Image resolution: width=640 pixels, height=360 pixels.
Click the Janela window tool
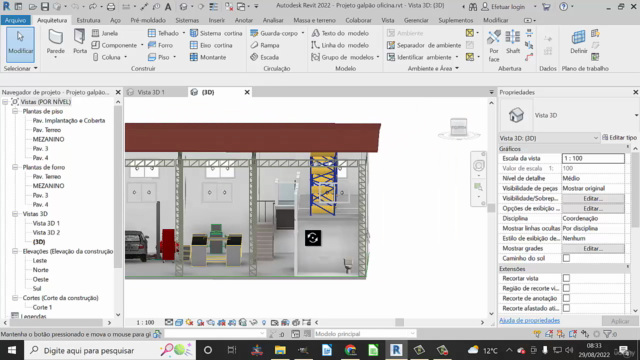105,33
